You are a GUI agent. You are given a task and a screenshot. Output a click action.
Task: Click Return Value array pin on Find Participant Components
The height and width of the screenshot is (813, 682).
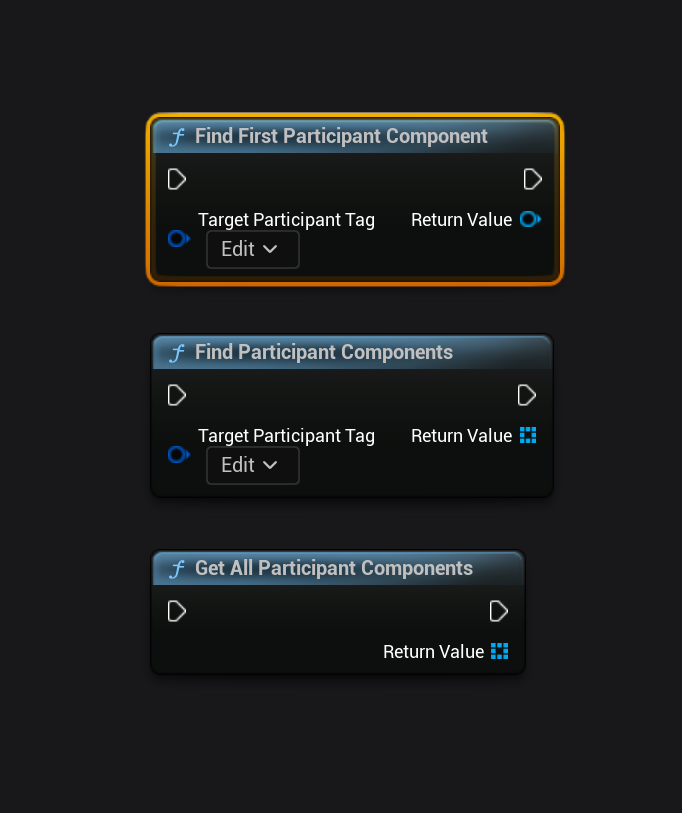(529, 435)
